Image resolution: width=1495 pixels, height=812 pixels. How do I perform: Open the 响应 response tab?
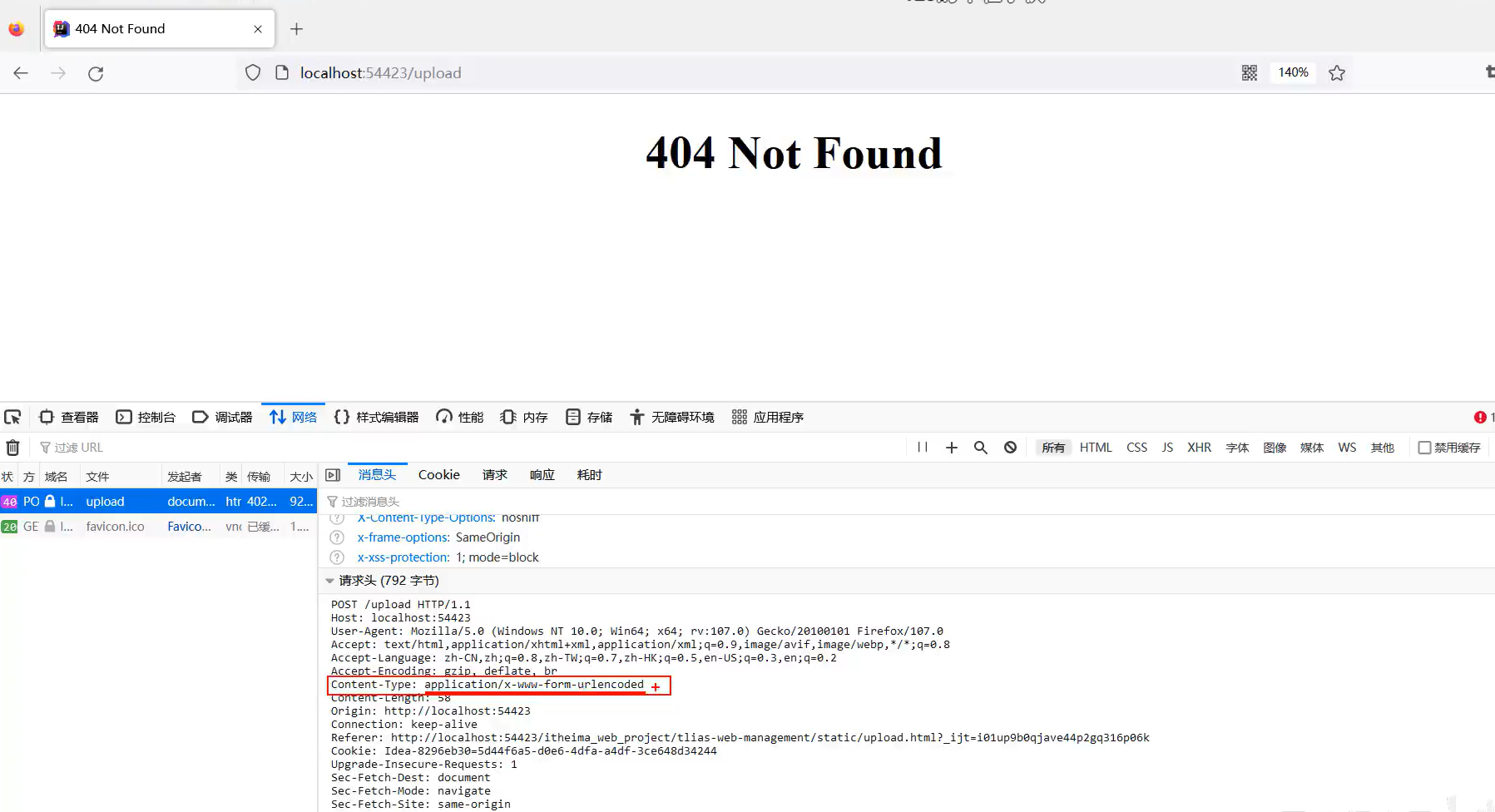(x=542, y=475)
